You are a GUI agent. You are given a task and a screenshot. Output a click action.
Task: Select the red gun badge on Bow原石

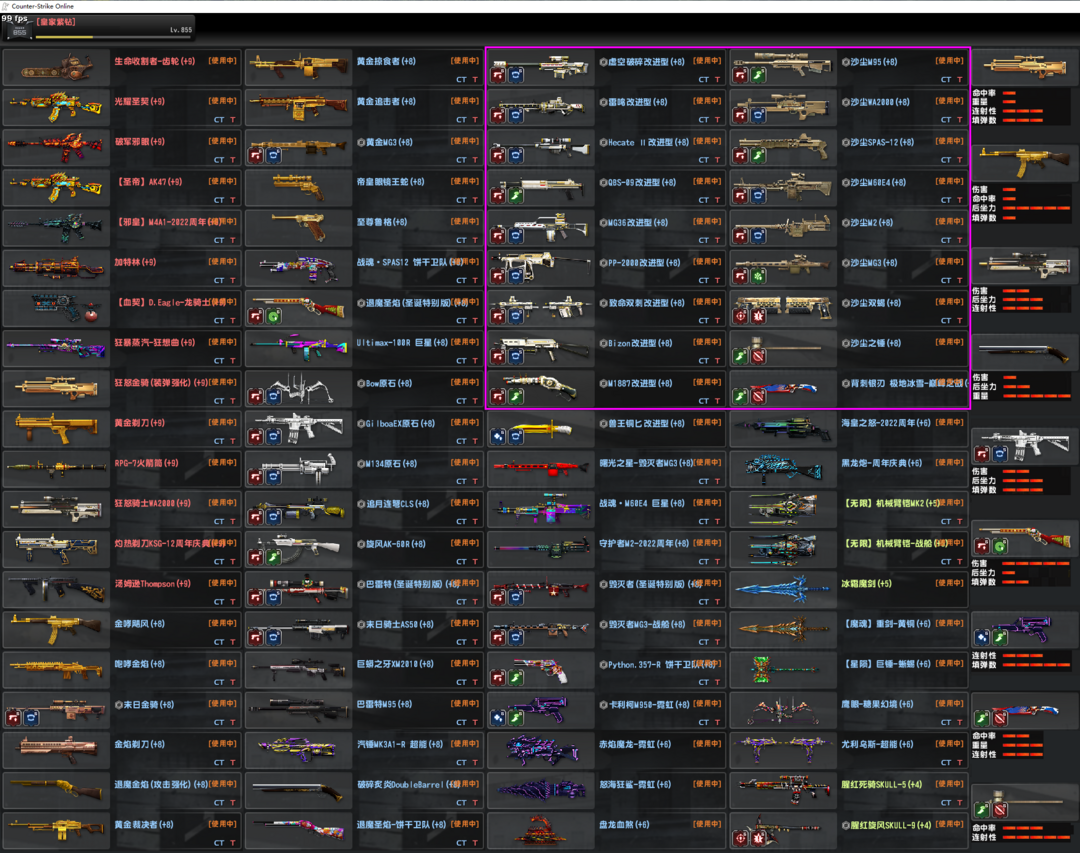pos(256,397)
